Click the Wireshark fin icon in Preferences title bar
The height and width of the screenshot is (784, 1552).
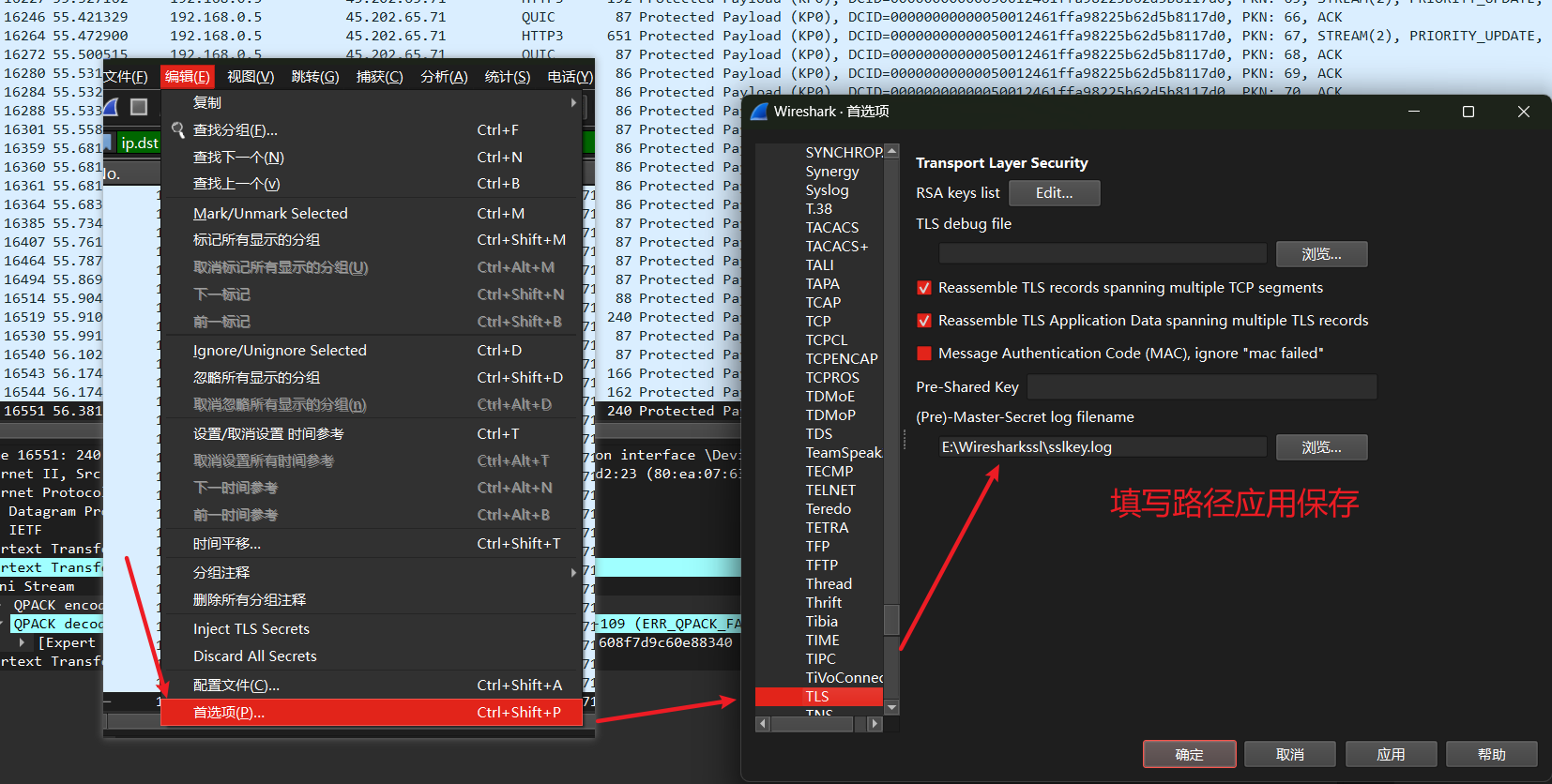point(760,112)
